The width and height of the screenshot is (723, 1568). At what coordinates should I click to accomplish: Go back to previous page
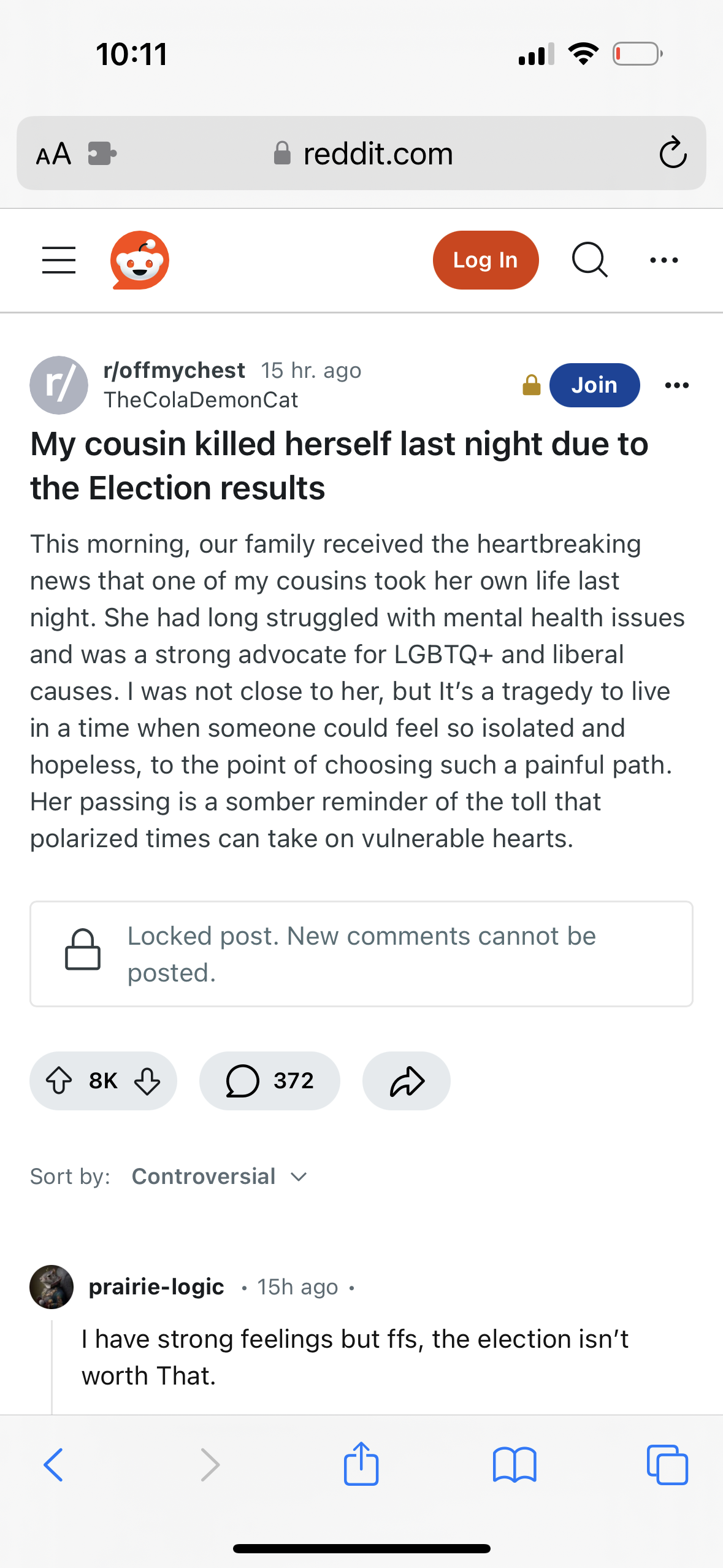click(53, 1464)
